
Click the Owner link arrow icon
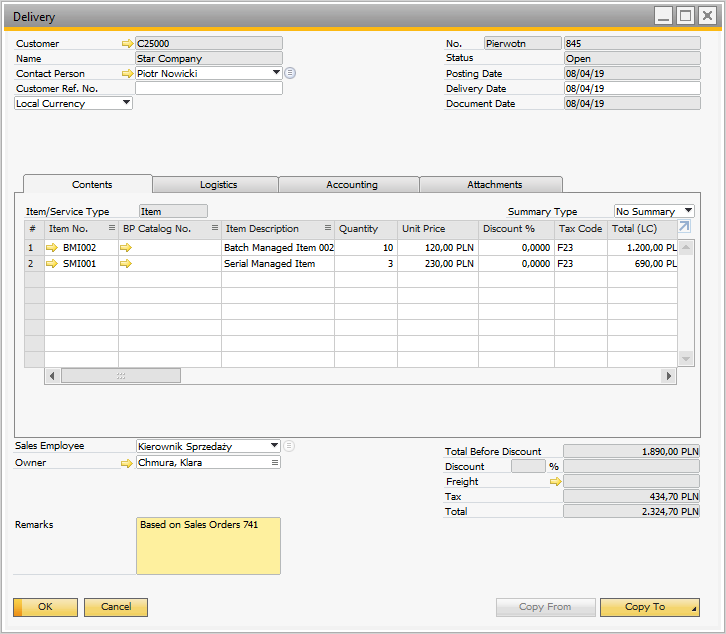pyautogui.click(x=127, y=463)
